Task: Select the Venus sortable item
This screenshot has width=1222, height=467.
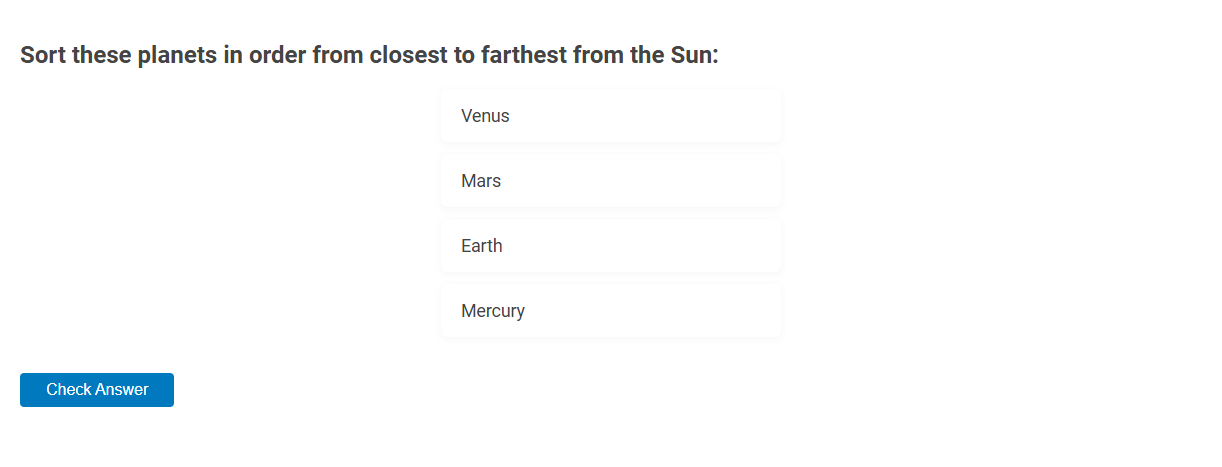Action: click(x=611, y=116)
